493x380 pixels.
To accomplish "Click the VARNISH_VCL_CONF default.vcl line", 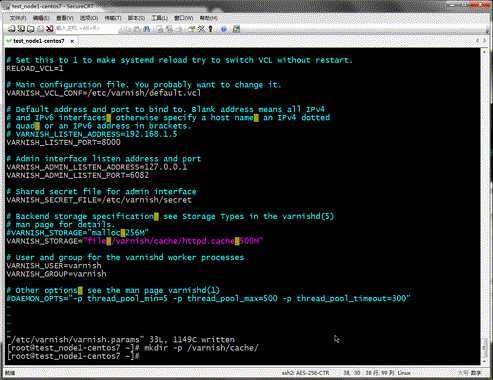I will click(x=104, y=93).
